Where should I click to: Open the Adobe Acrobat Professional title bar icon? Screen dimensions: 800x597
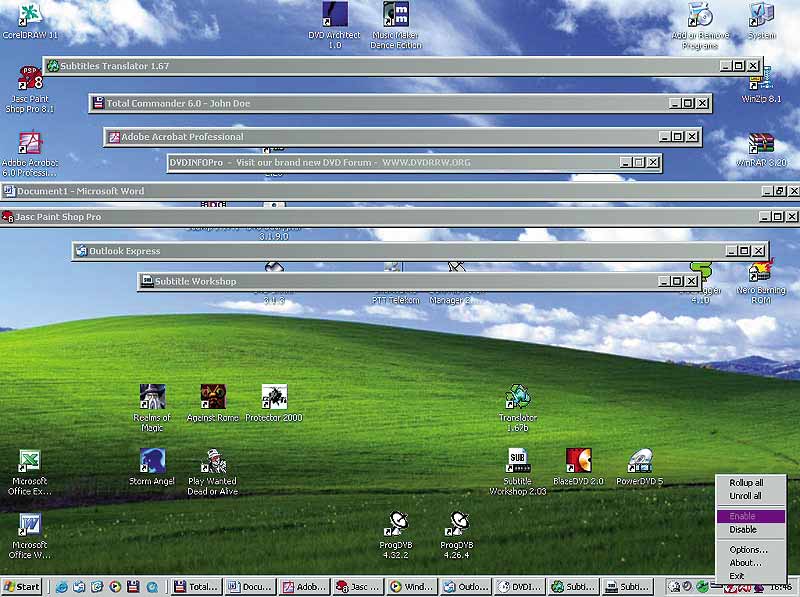[114, 137]
